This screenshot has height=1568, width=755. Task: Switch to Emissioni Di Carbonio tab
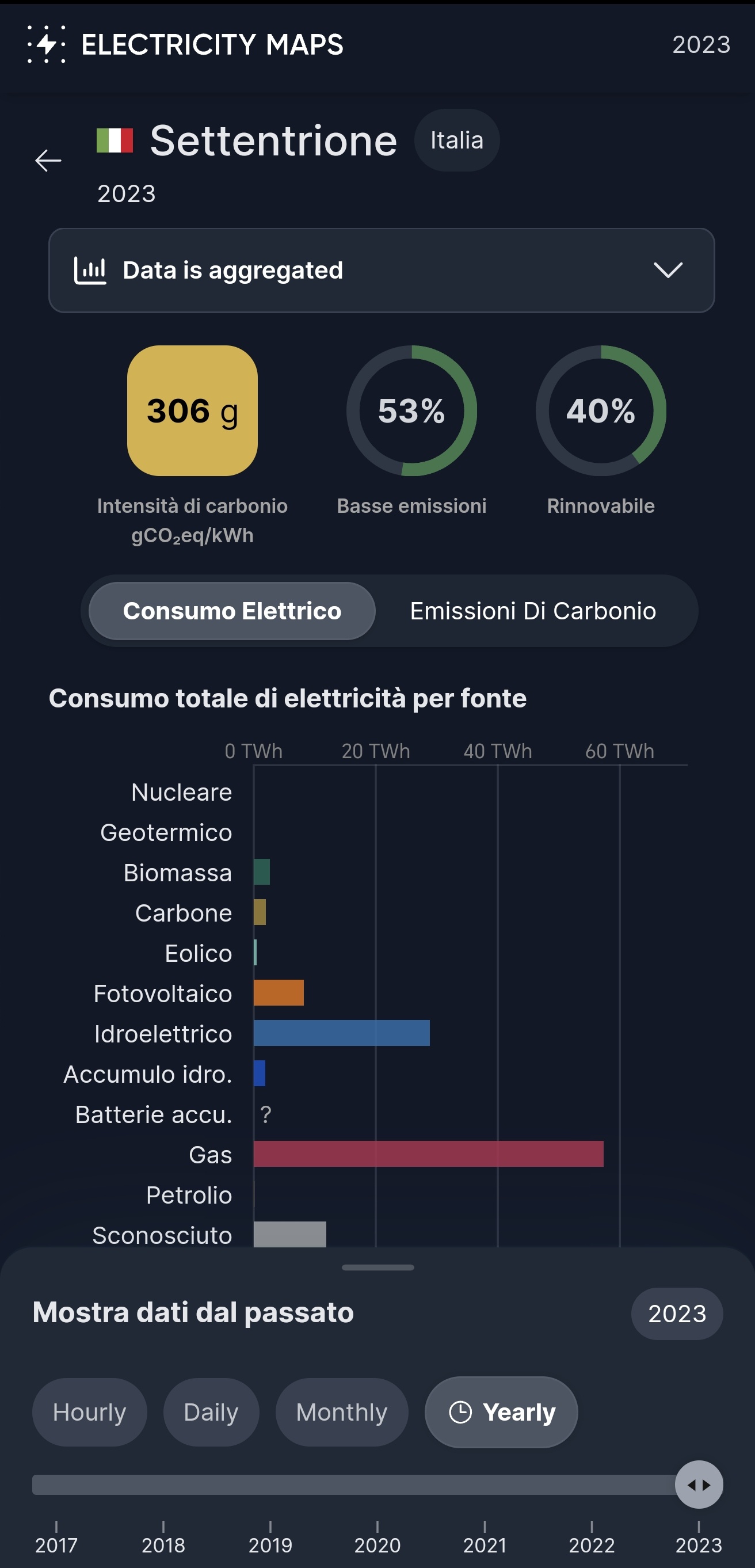533,611
